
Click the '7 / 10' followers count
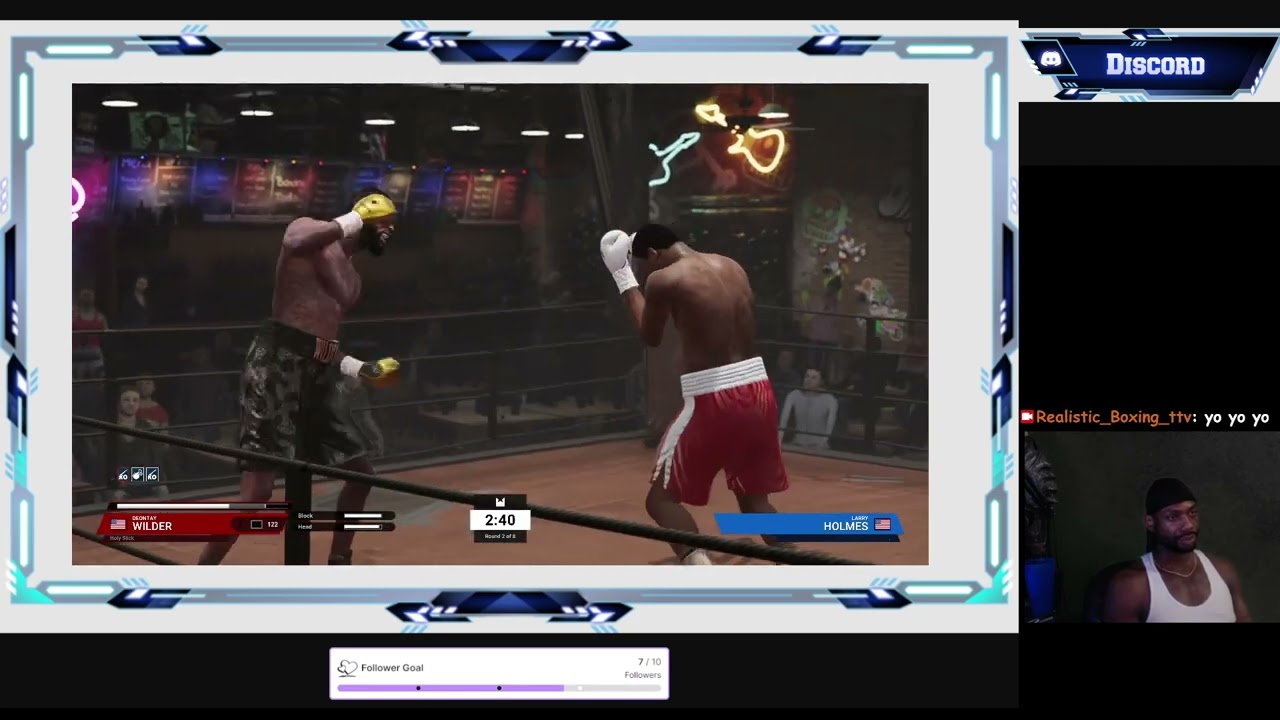coord(649,662)
